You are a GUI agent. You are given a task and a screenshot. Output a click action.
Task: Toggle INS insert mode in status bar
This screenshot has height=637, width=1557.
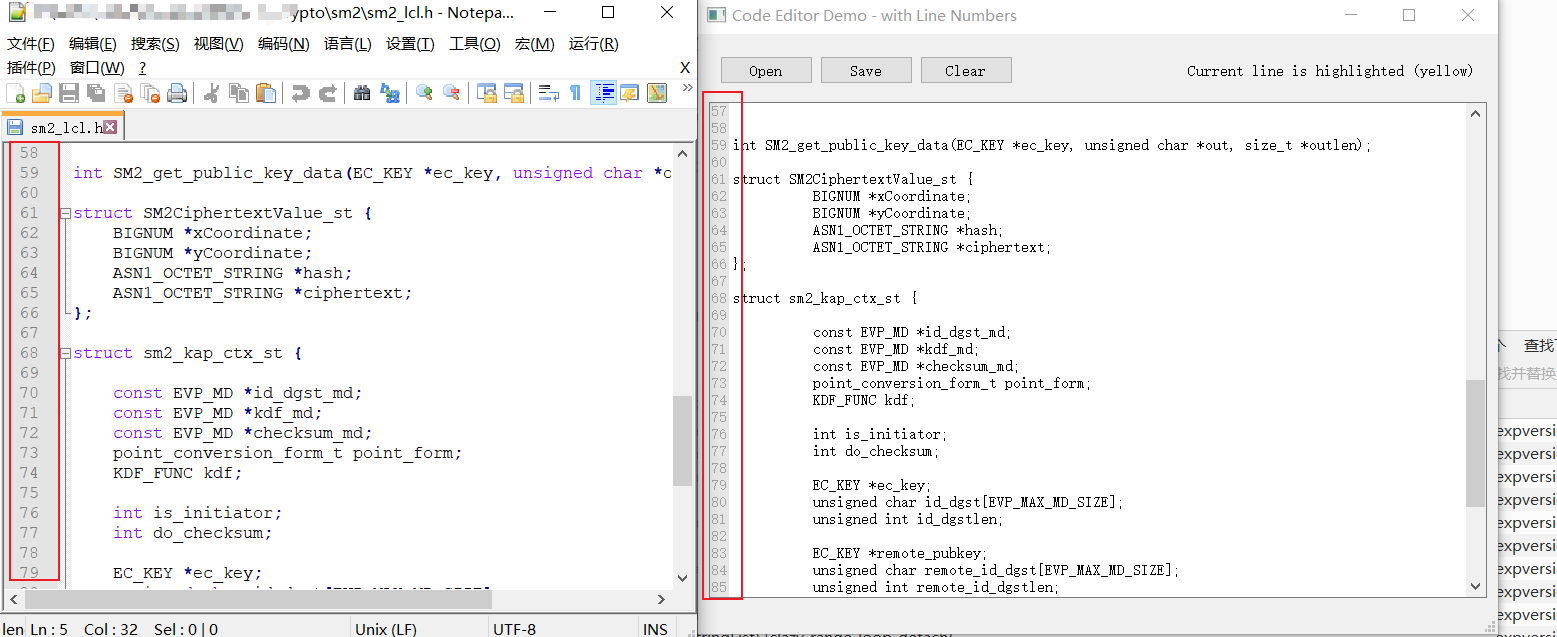(x=656, y=629)
